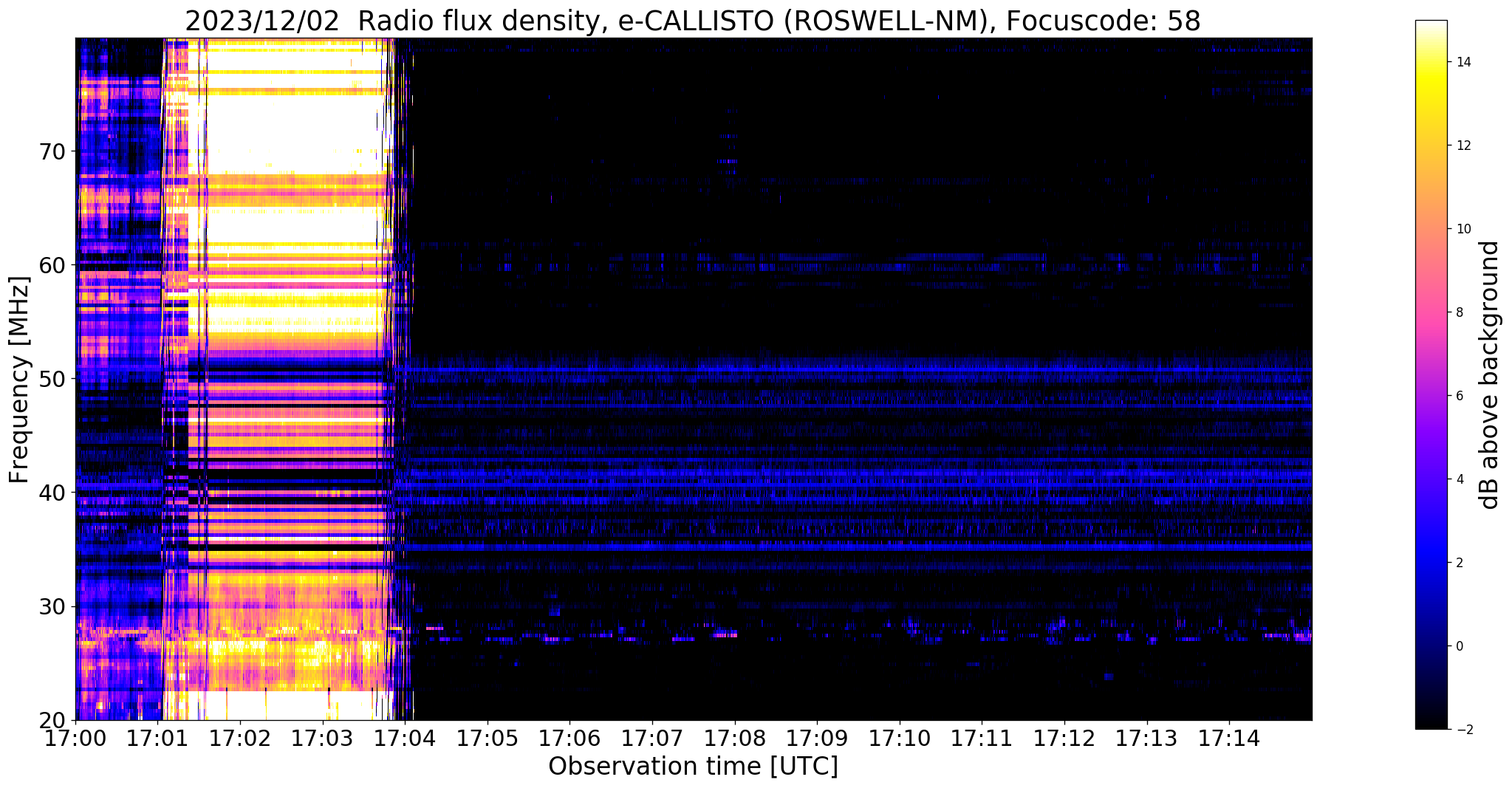Screen dimensions: 1512x788
Task: Click the 17:11 time tick label
Action: pyautogui.click(x=982, y=737)
